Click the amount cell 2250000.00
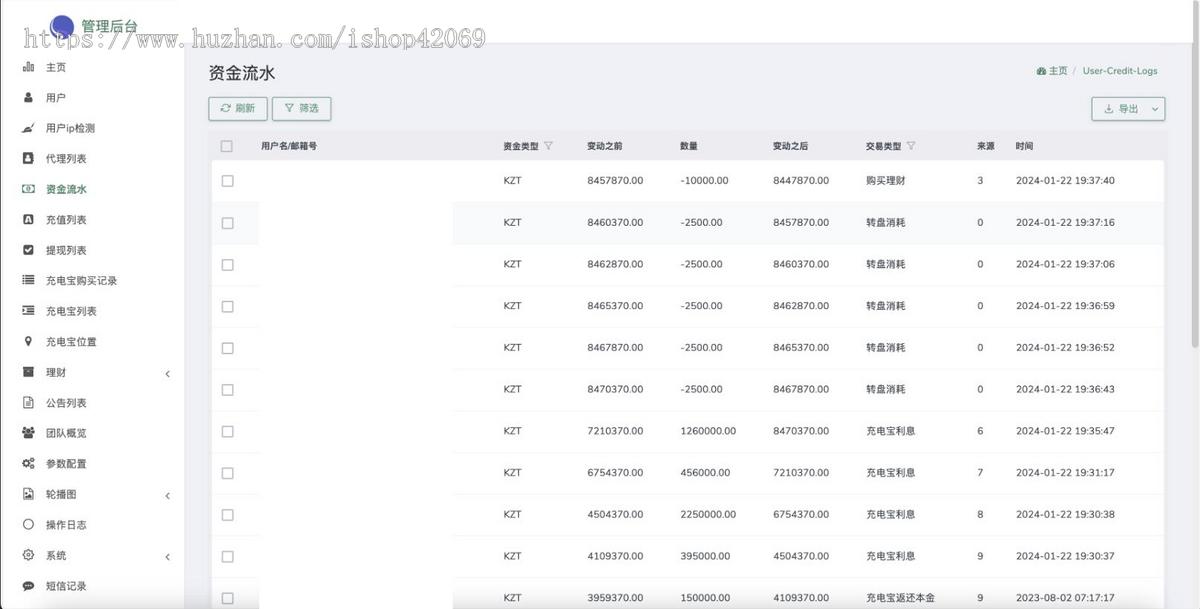 pyautogui.click(x=708, y=515)
